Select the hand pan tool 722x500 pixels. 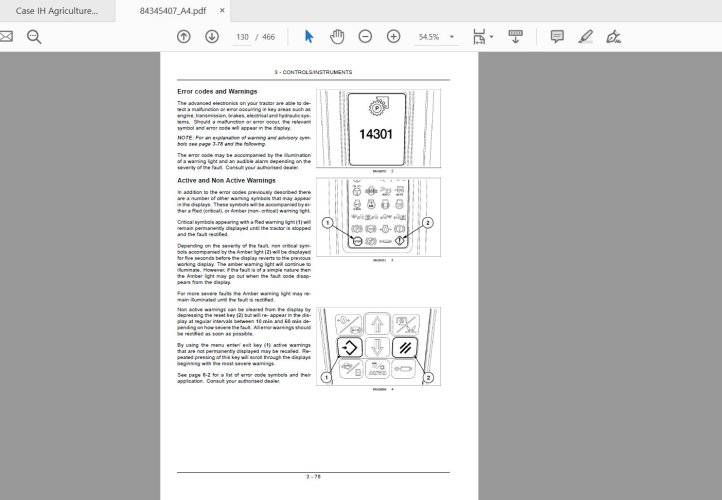337,37
